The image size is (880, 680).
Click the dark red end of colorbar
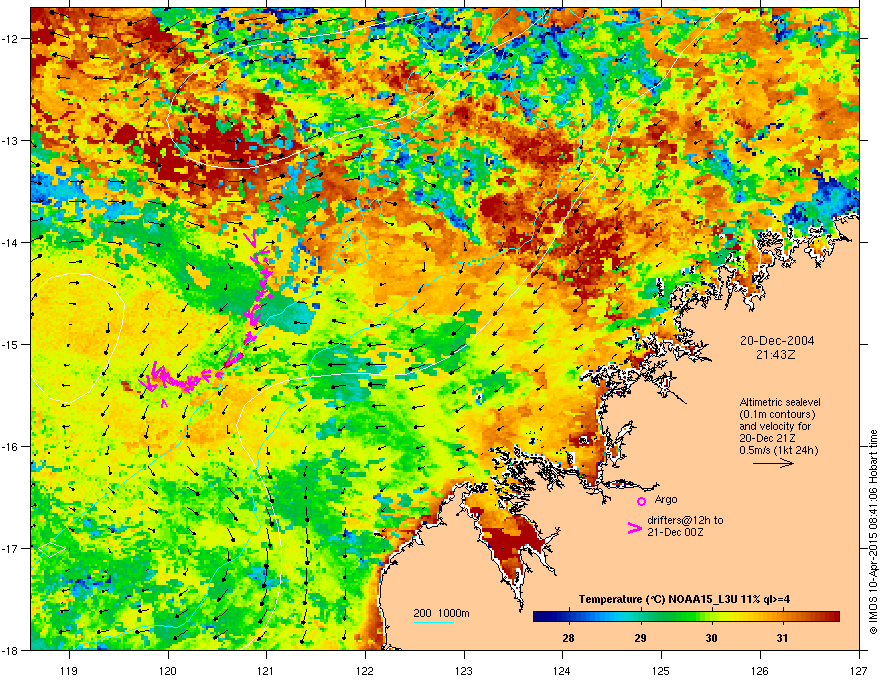[x=834, y=617]
